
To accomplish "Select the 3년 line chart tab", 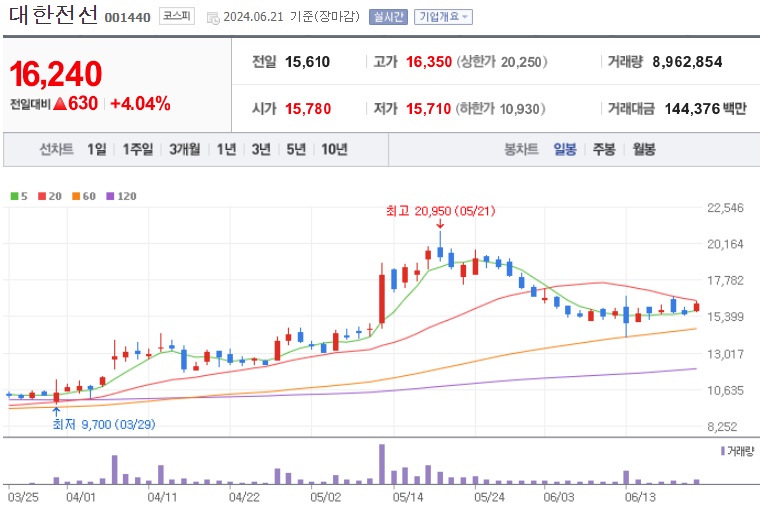I will [261, 149].
